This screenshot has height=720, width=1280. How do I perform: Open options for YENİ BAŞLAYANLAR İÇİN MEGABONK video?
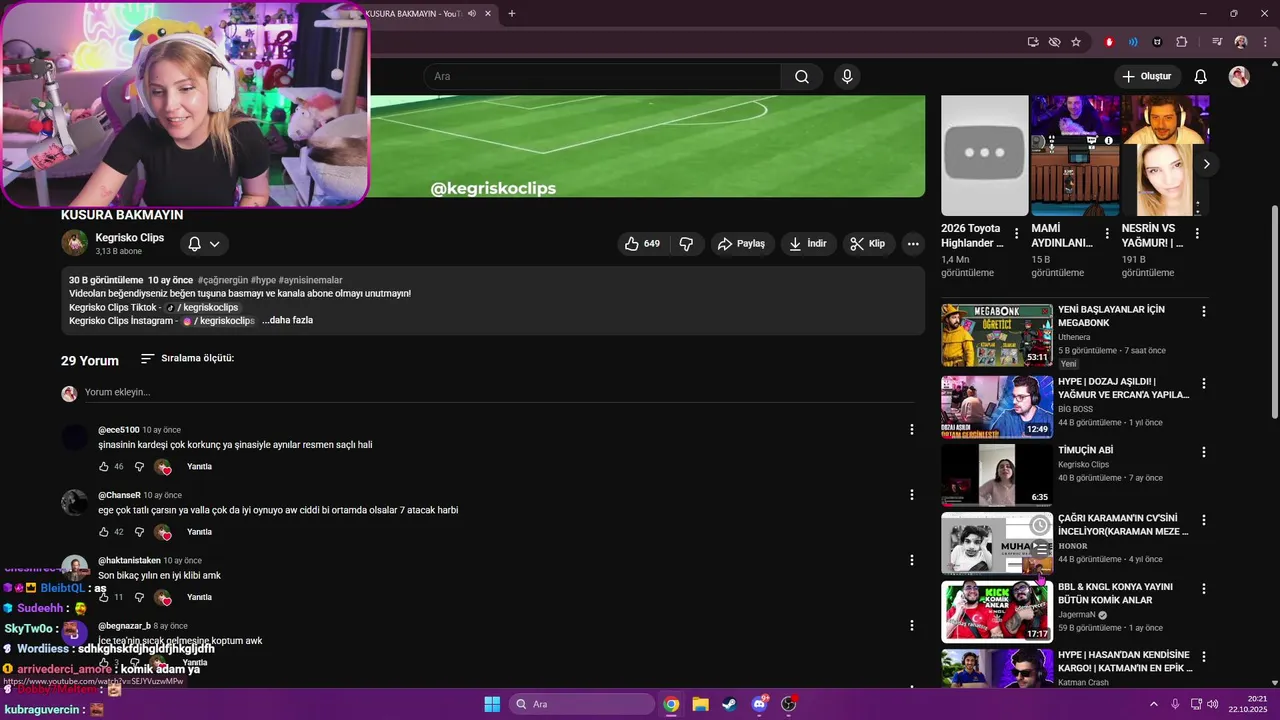1204,312
